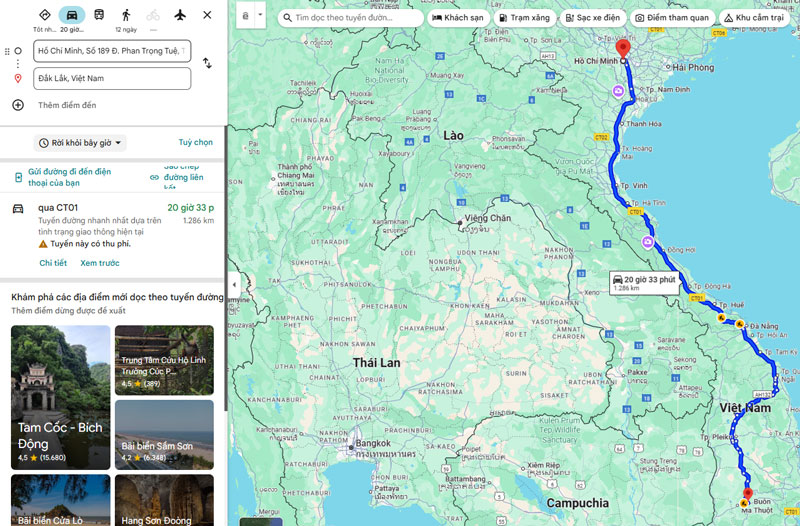
Task: Show 'Sạc xe điện' EV charging stations
Action: [x=592, y=18]
